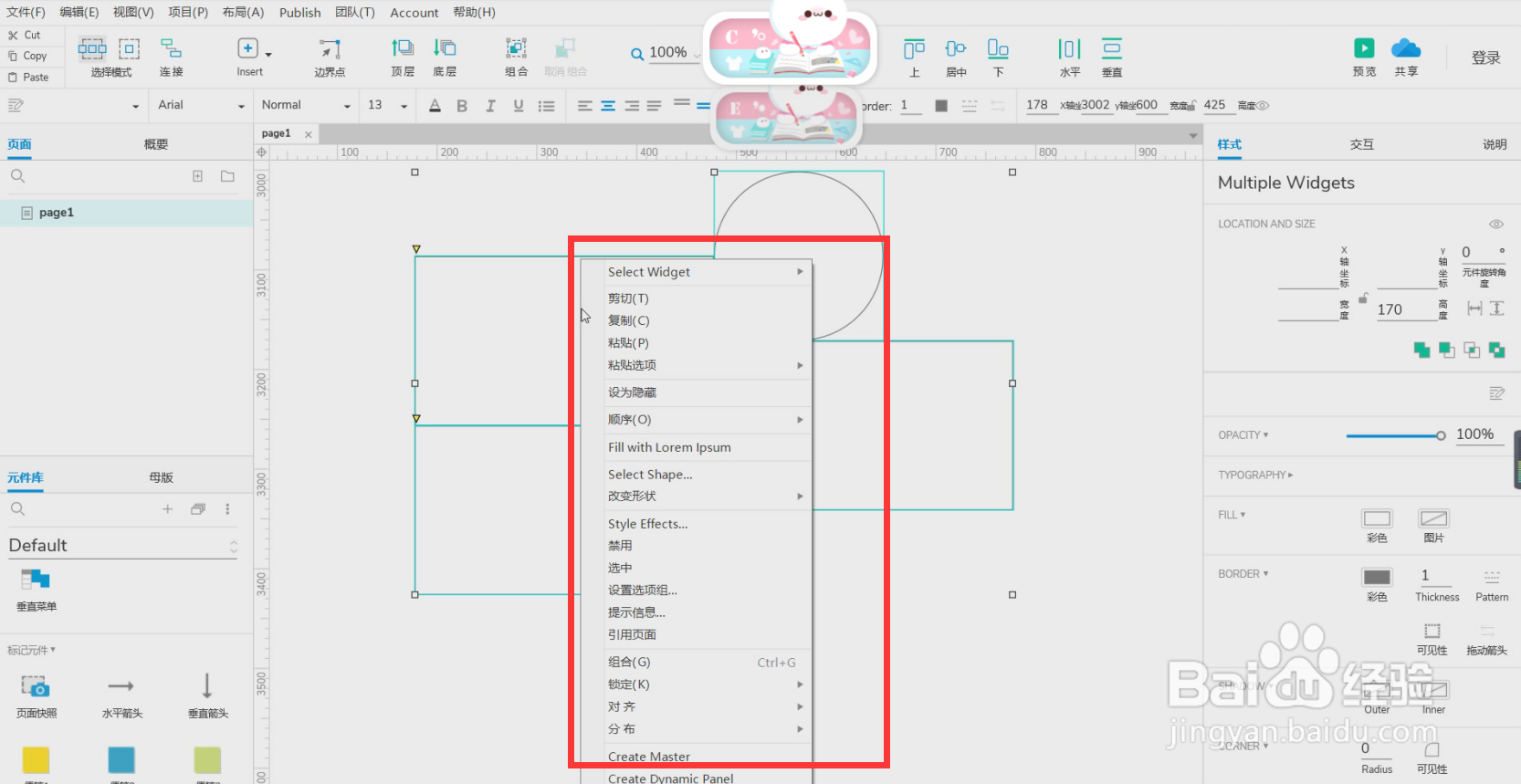Click add page icon in pages panel
Image resolution: width=1521 pixels, height=784 pixels.
pos(197,176)
